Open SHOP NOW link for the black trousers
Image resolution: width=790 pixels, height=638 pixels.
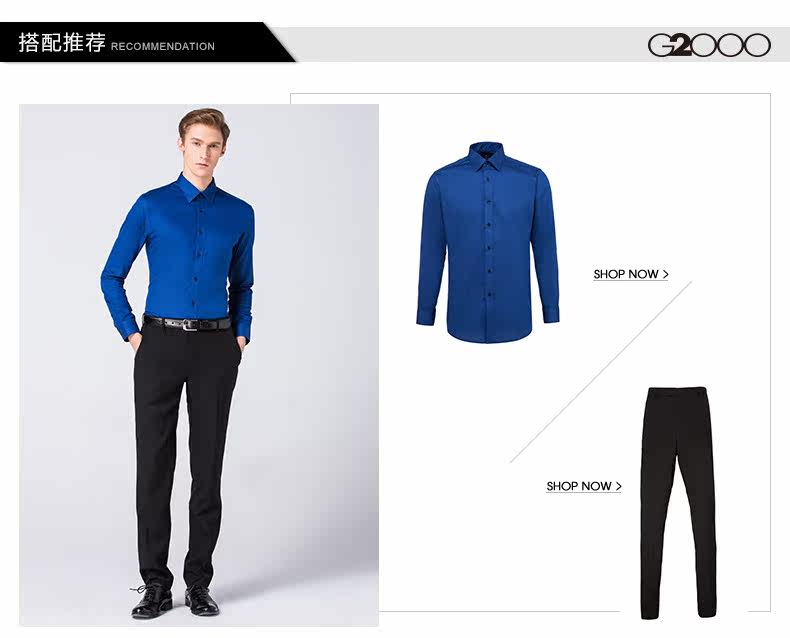click(584, 486)
